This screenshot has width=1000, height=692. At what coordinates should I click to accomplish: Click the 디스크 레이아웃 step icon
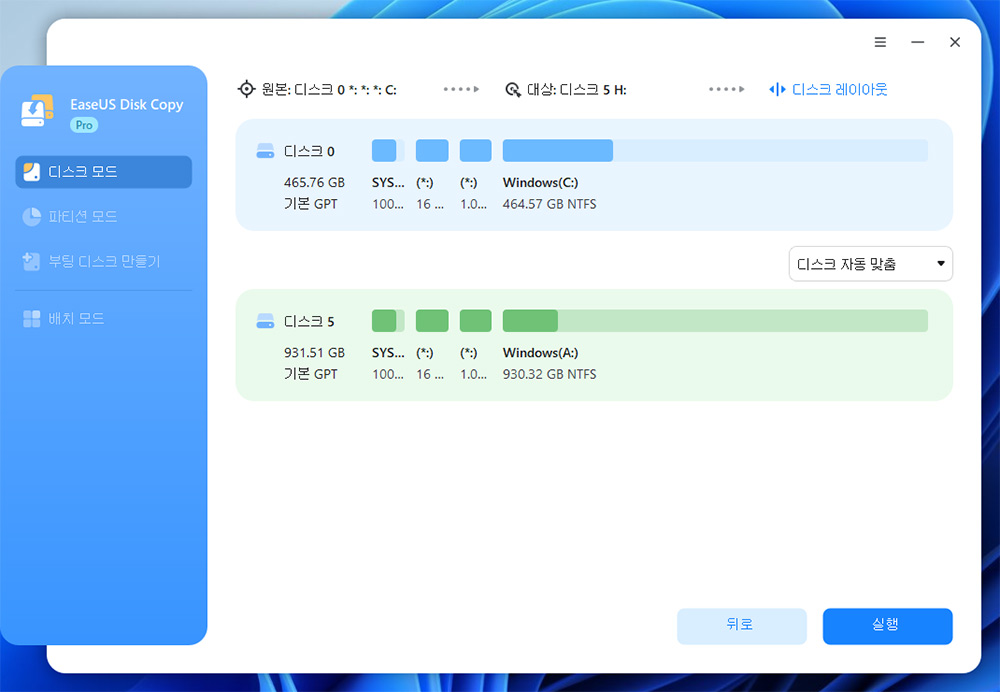point(777,89)
